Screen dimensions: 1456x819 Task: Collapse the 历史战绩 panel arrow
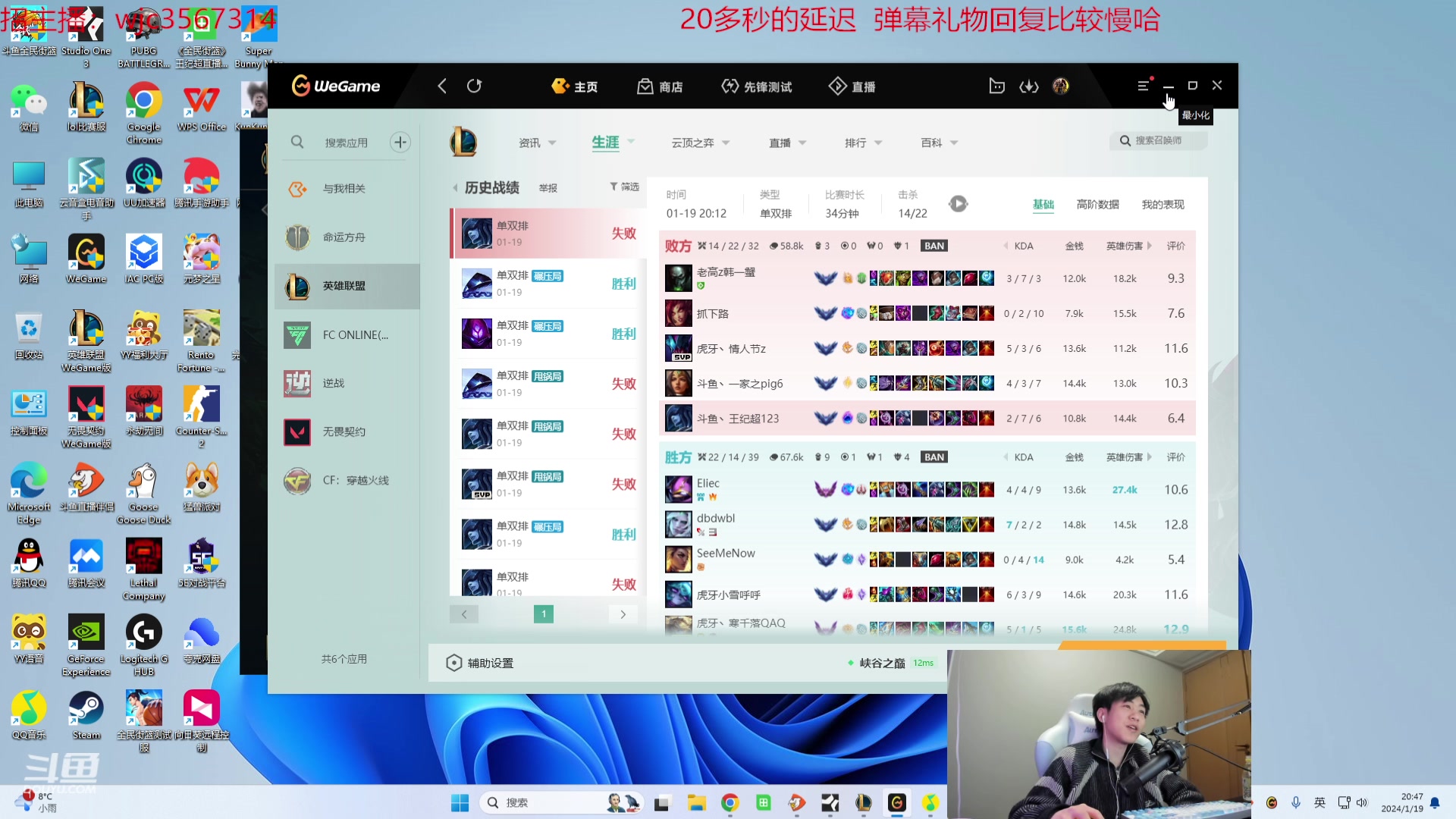coord(455,187)
